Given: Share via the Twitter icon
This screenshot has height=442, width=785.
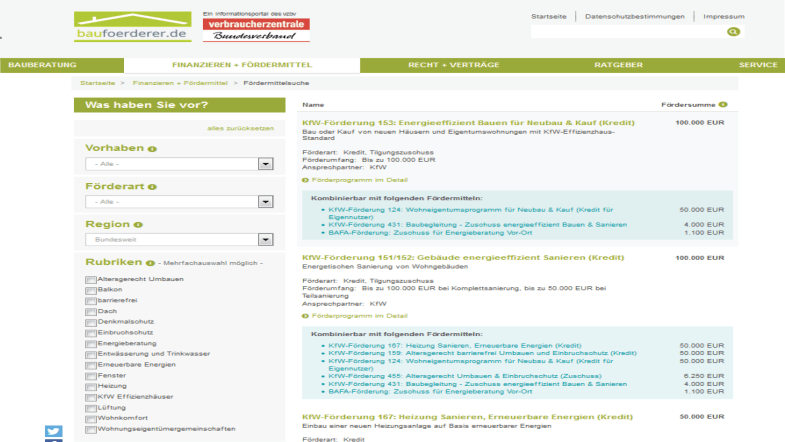Looking at the screenshot, I should (54, 431).
